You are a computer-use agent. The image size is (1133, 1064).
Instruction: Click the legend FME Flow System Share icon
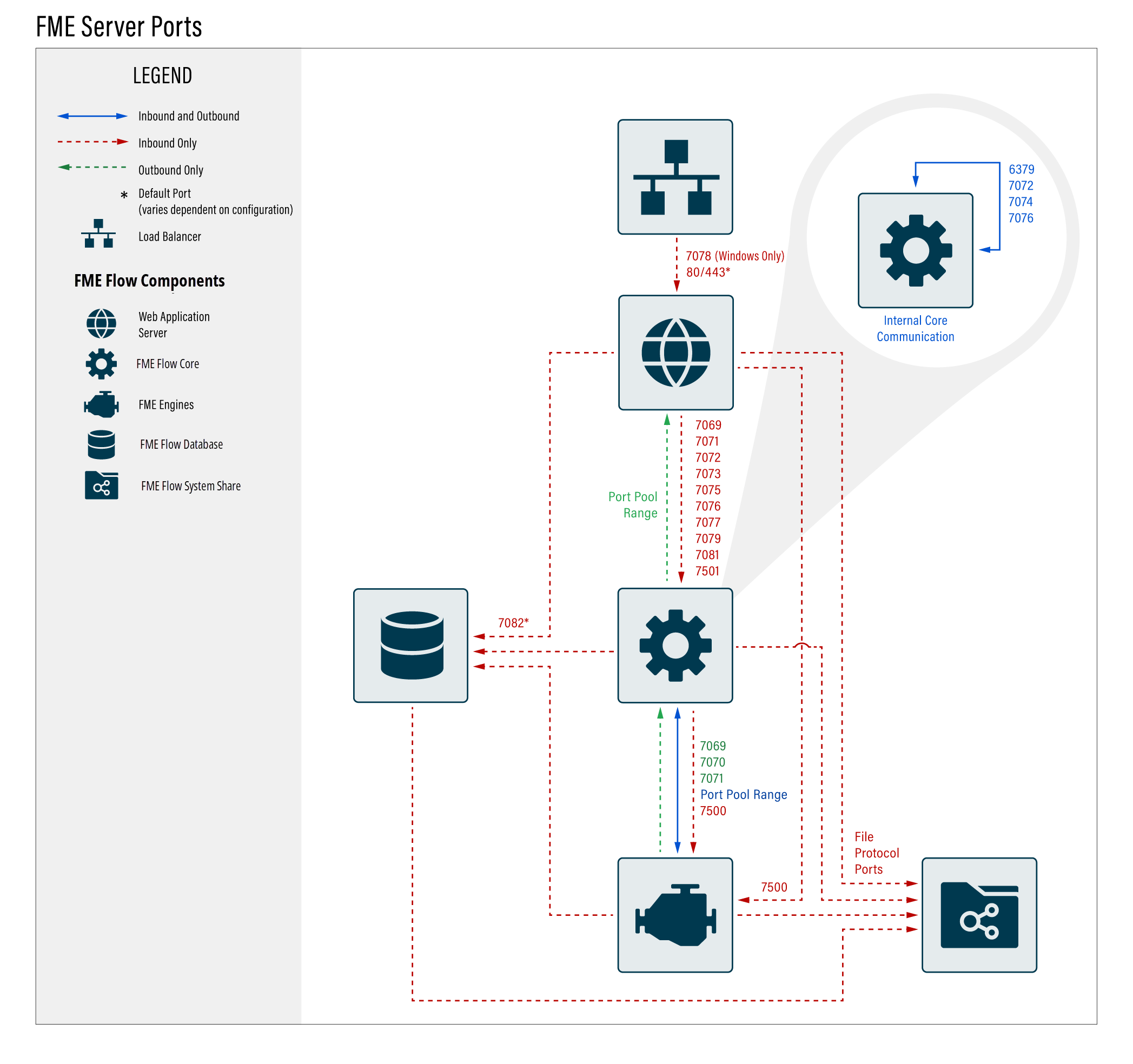102,486
